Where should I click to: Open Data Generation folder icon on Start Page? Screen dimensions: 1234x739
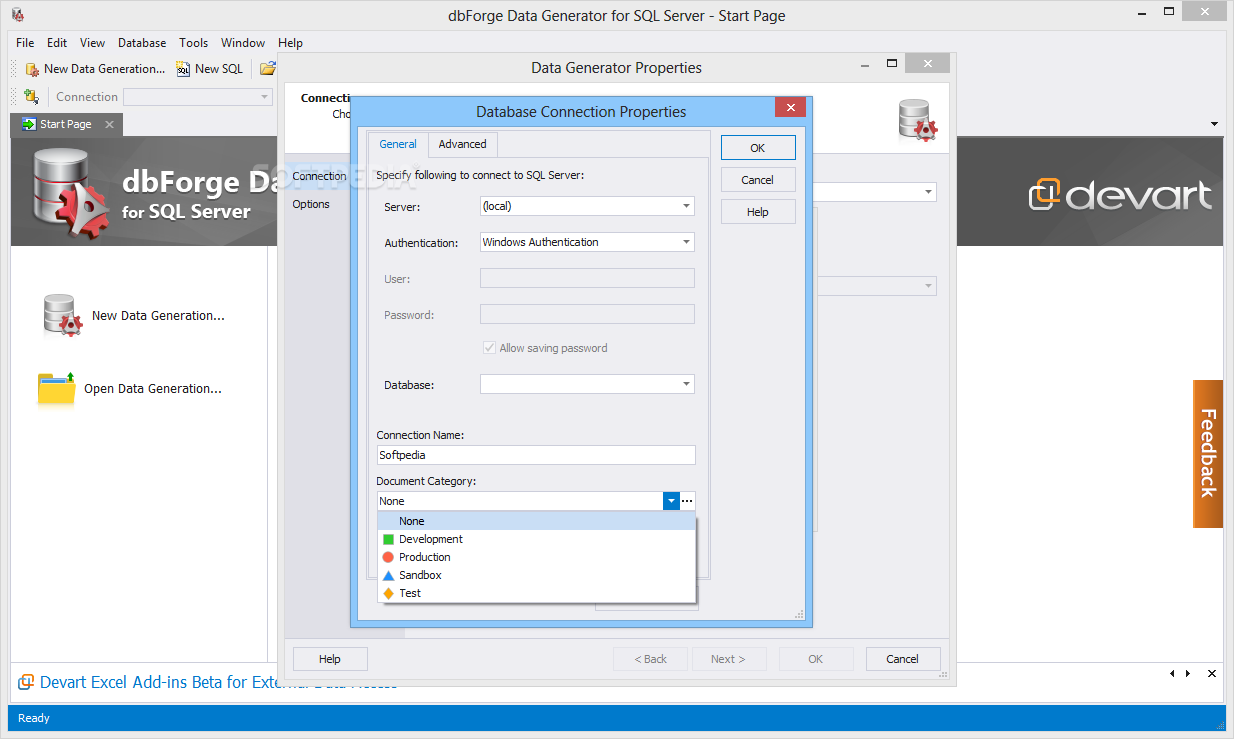coord(57,388)
